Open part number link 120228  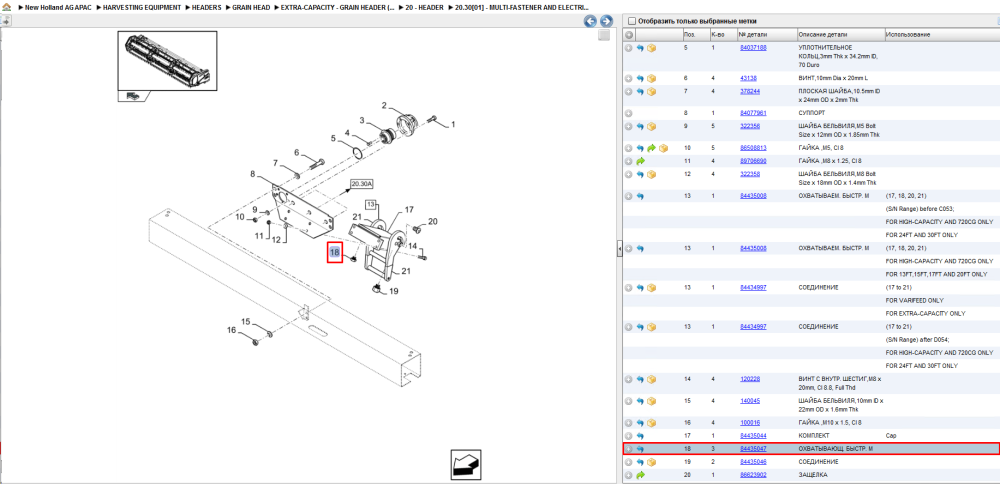pos(750,379)
